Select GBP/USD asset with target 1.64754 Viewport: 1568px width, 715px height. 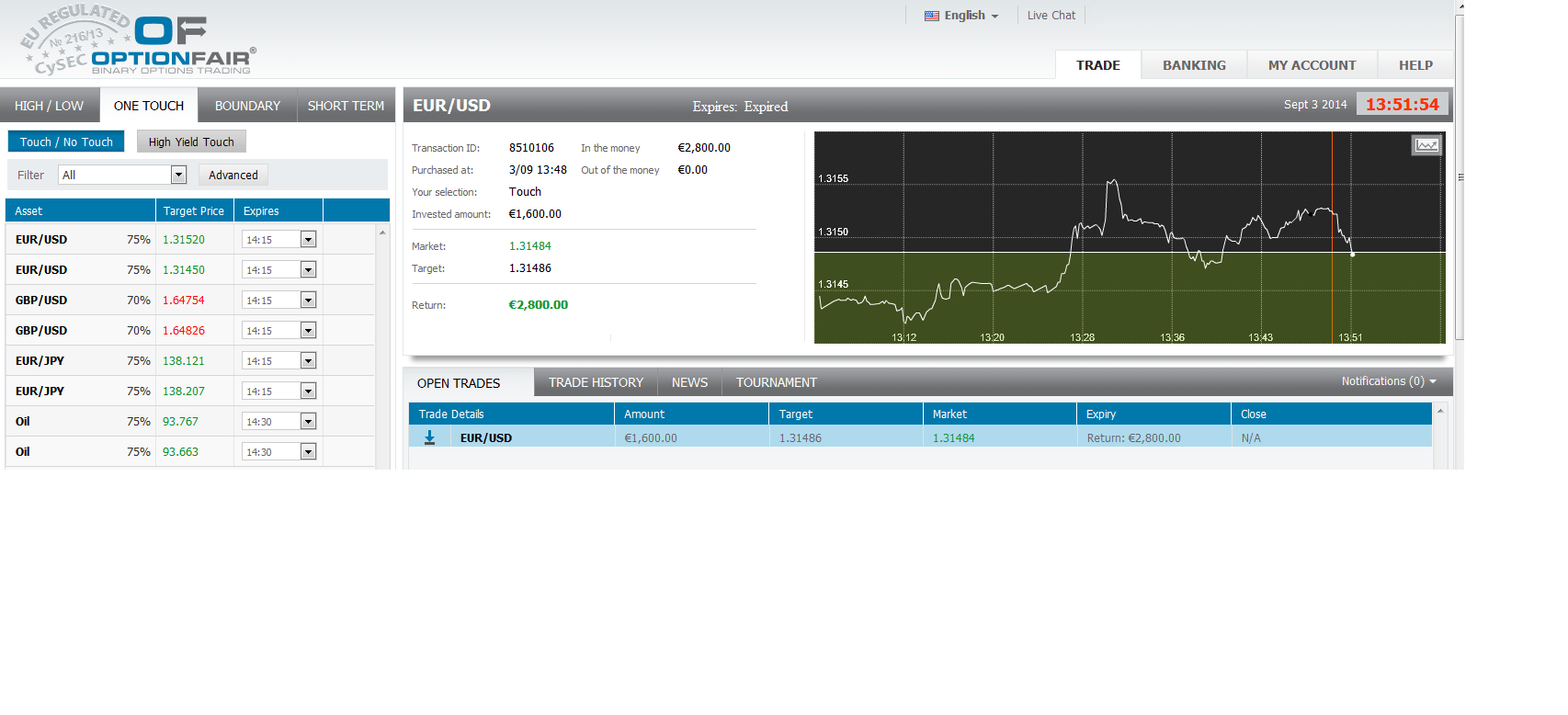tap(41, 301)
